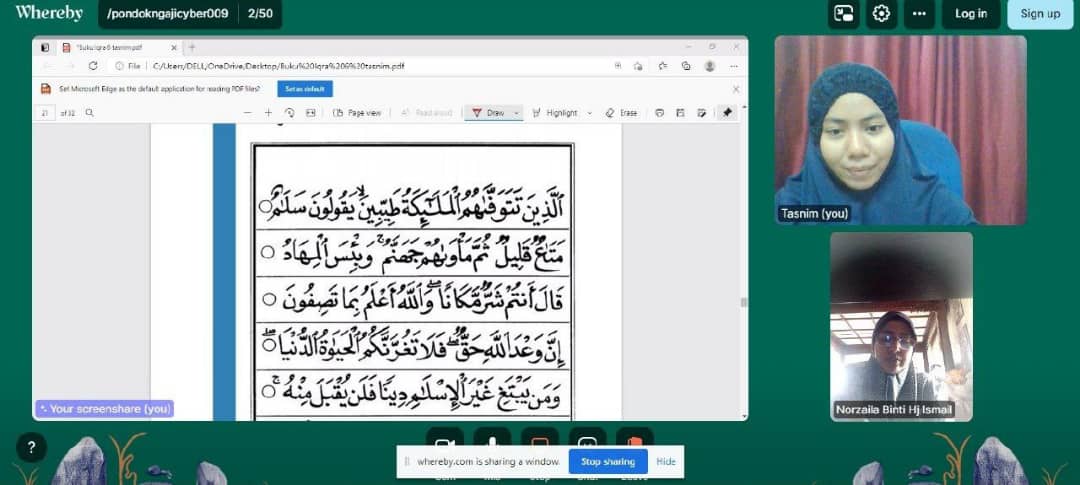Select the Erase tool
1080x485 pixels.
(621, 113)
